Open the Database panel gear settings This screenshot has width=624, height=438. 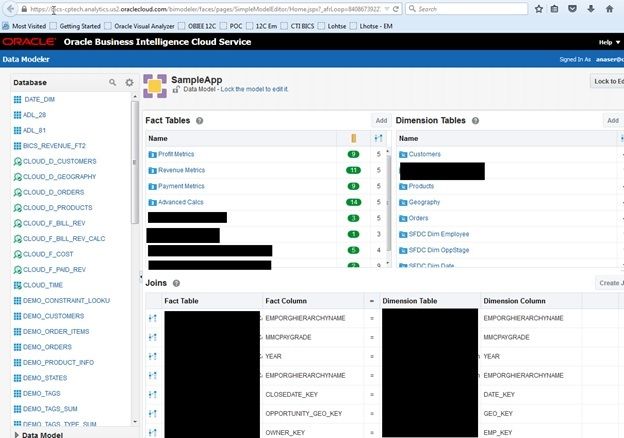coord(129,82)
